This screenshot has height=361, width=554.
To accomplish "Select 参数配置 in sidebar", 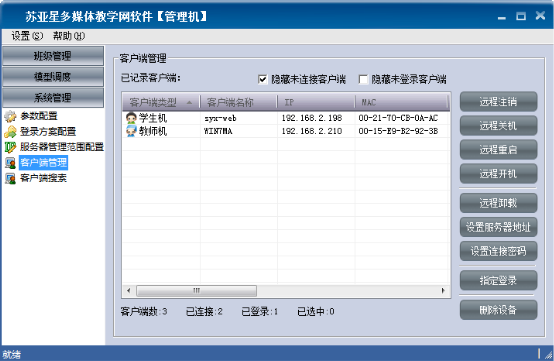I will (x=39, y=116).
